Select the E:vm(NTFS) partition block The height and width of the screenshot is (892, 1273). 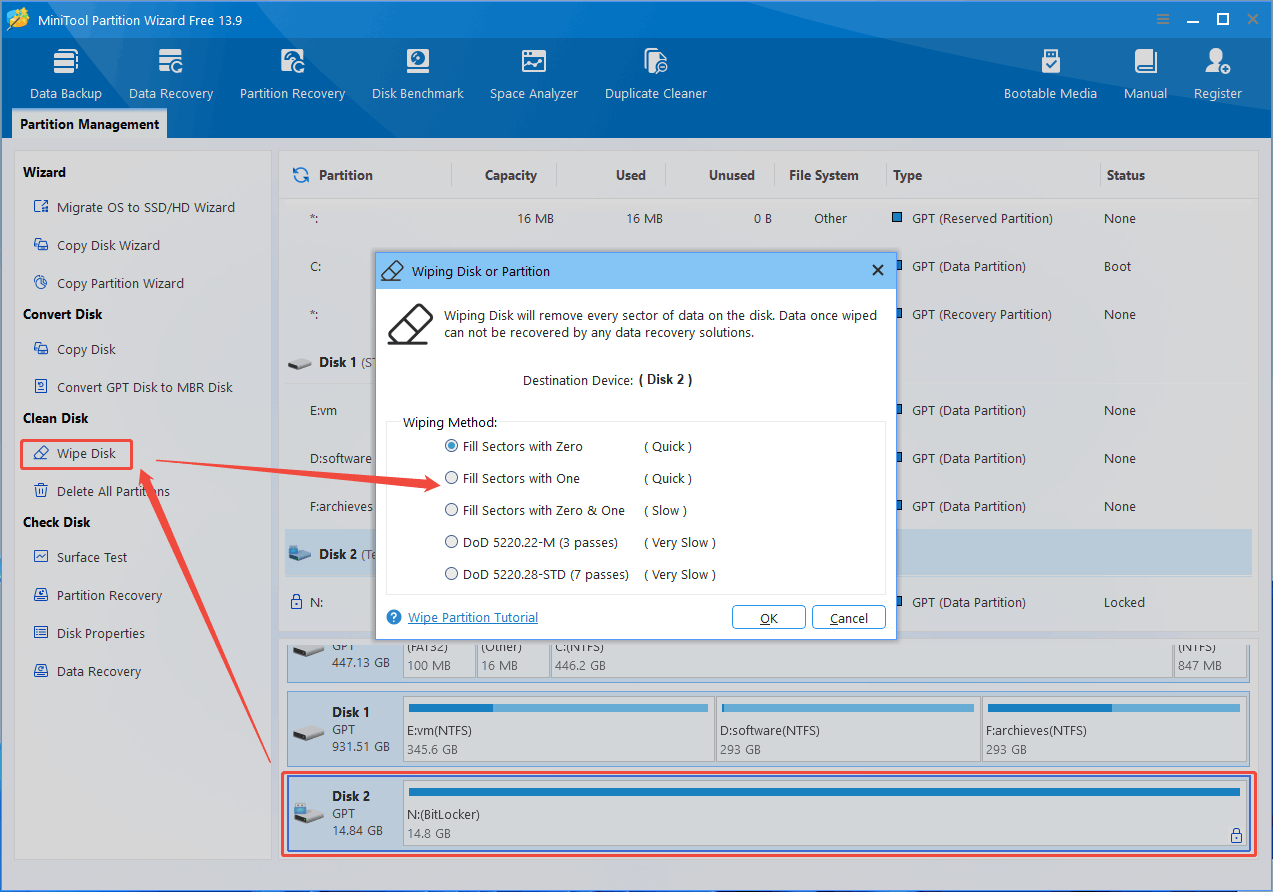pos(558,730)
